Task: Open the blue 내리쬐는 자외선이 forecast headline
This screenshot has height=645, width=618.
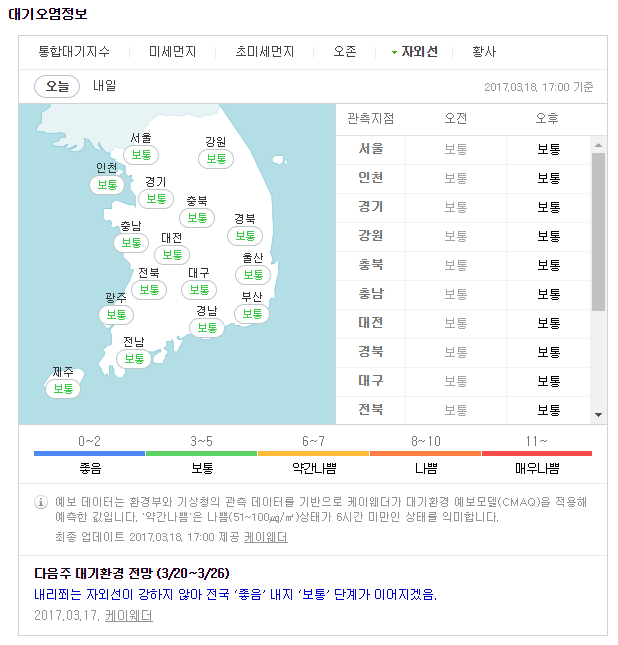Action: pos(235,594)
